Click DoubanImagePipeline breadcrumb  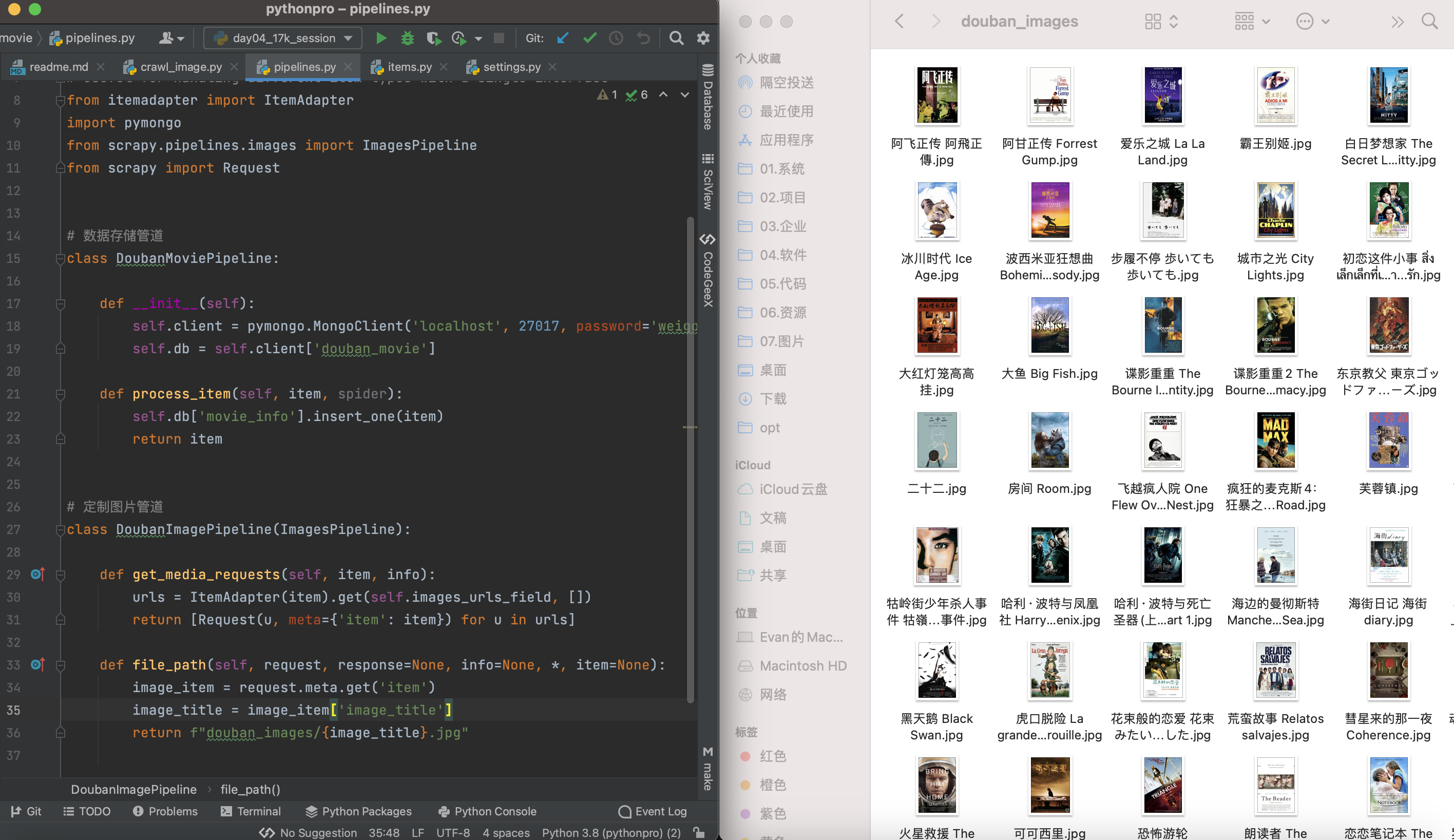coord(133,789)
